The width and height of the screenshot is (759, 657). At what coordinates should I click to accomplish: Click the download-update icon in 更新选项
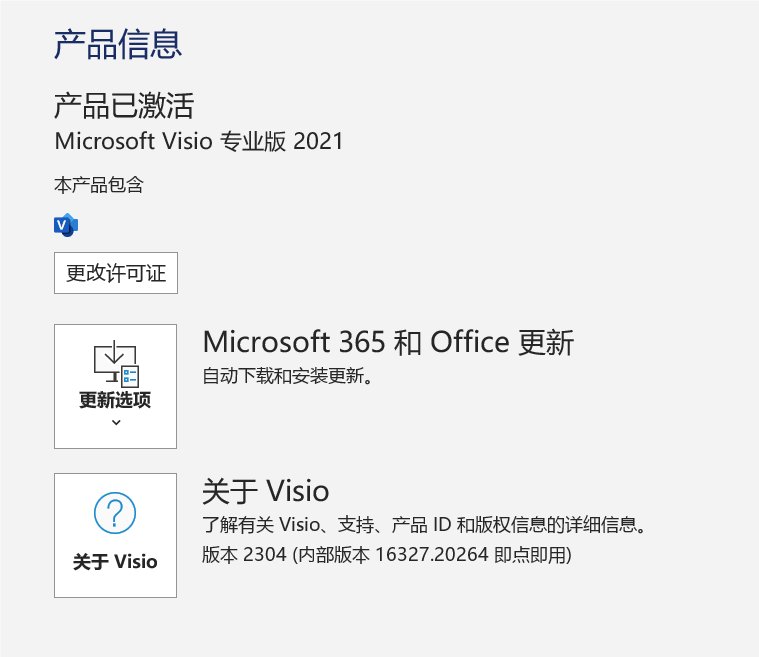(116, 363)
